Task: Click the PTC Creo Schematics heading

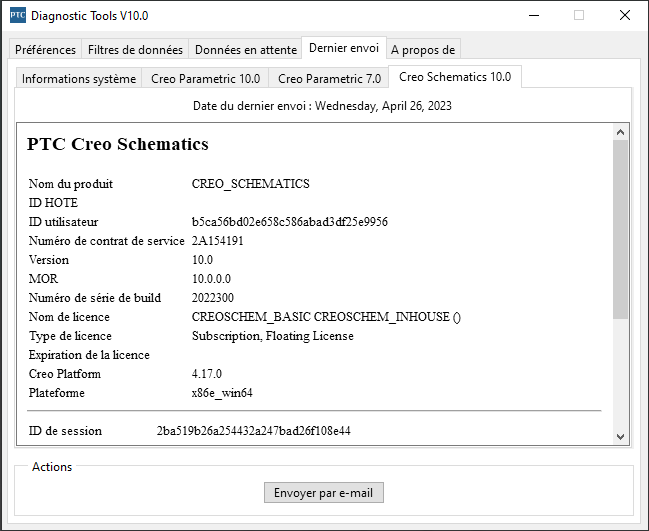Action: (118, 144)
